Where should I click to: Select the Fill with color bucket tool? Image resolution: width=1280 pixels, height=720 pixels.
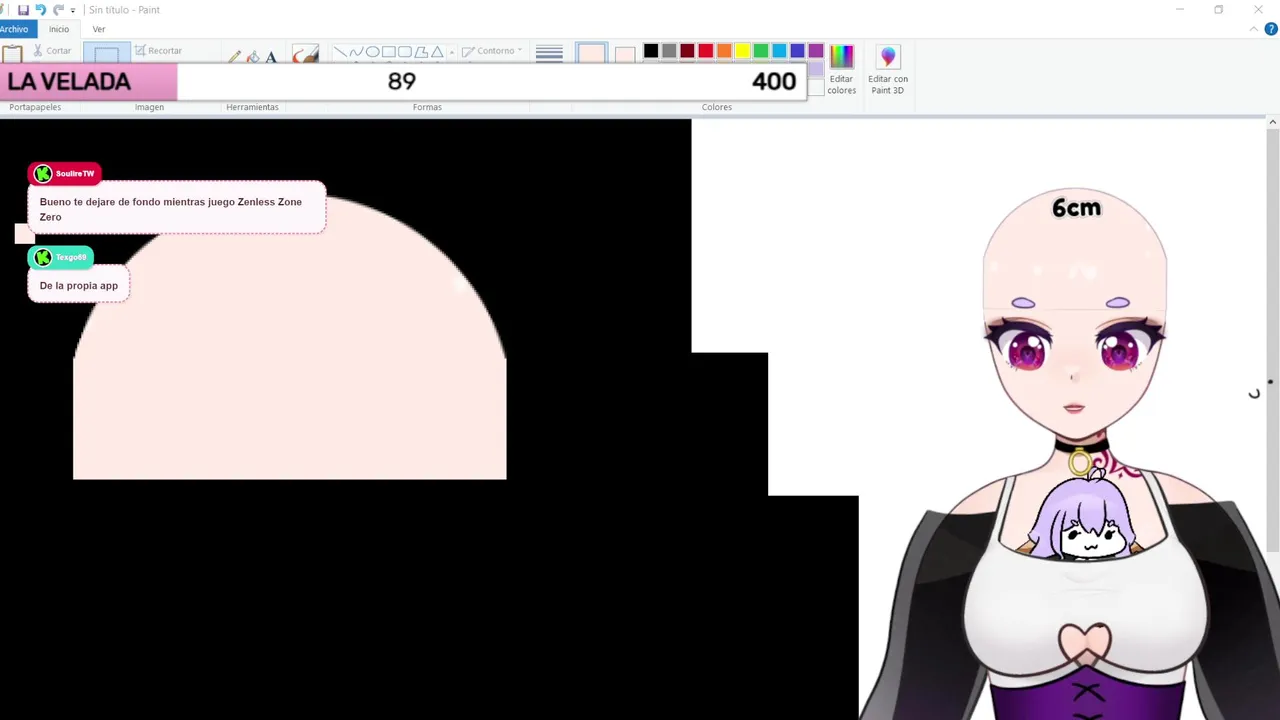tap(252, 56)
